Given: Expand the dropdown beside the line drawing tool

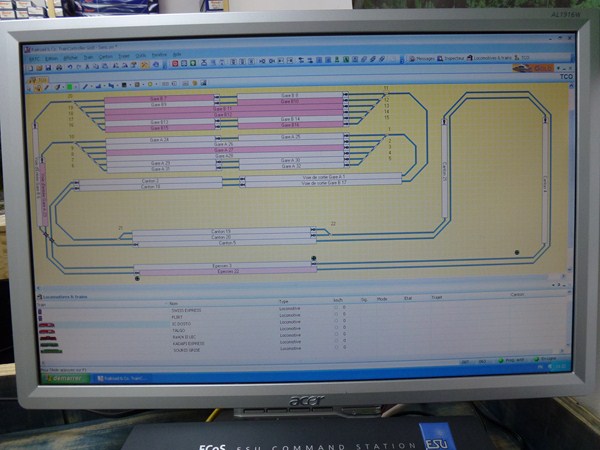Looking at the screenshot, I should (90, 87).
